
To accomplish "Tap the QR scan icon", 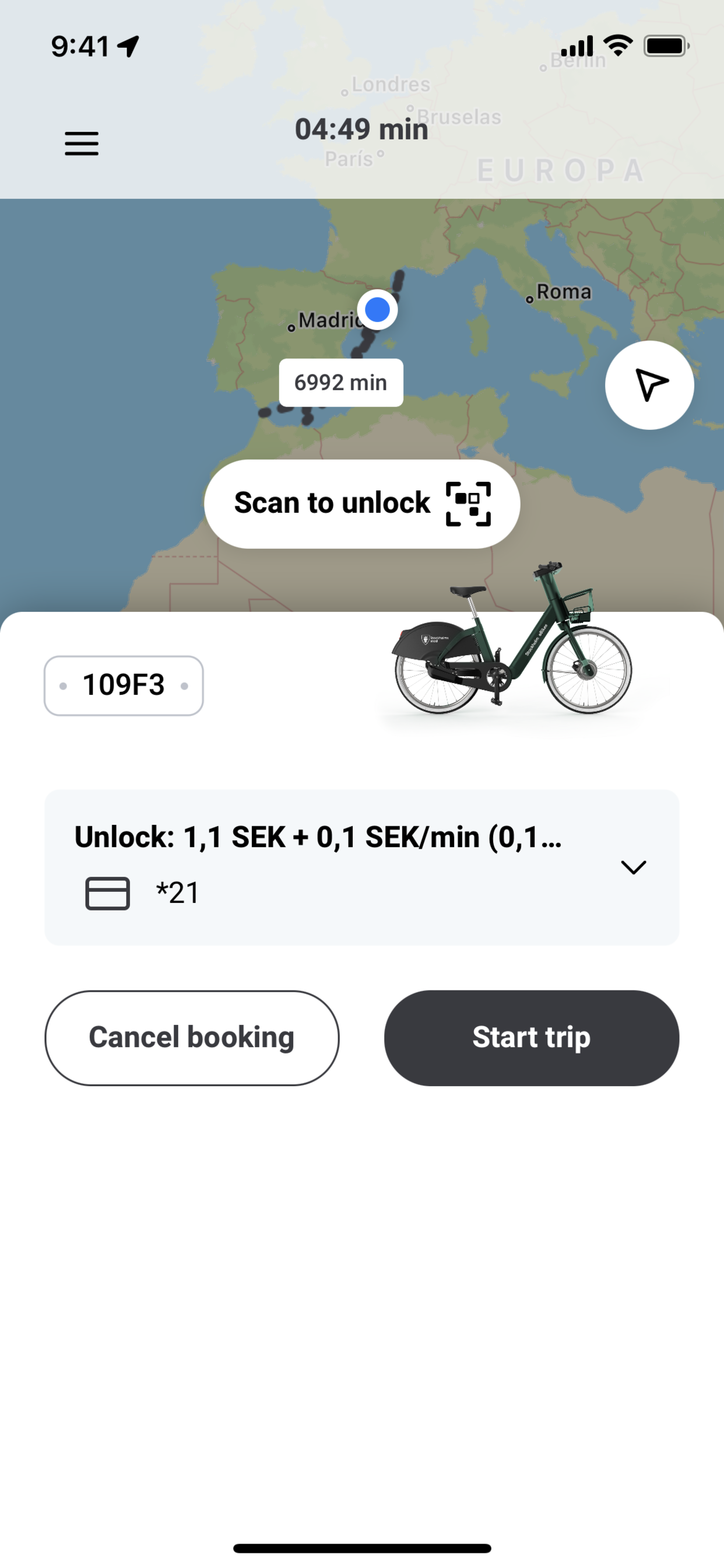I will 468,504.
